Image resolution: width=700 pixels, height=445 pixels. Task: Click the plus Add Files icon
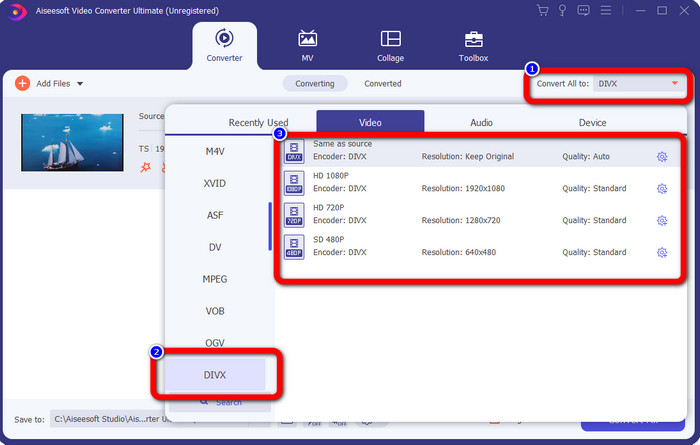pyautogui.click(x=22, y=84)
